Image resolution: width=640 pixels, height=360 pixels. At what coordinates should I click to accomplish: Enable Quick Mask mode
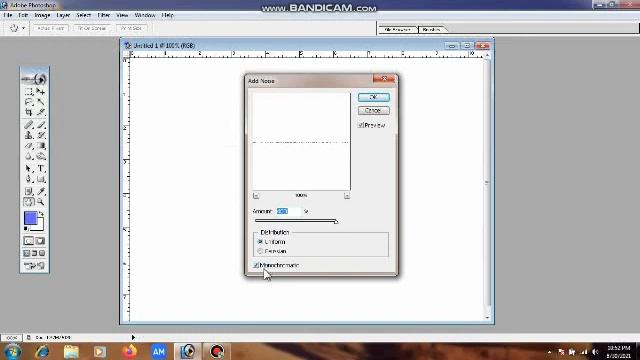tap(40, 241)
